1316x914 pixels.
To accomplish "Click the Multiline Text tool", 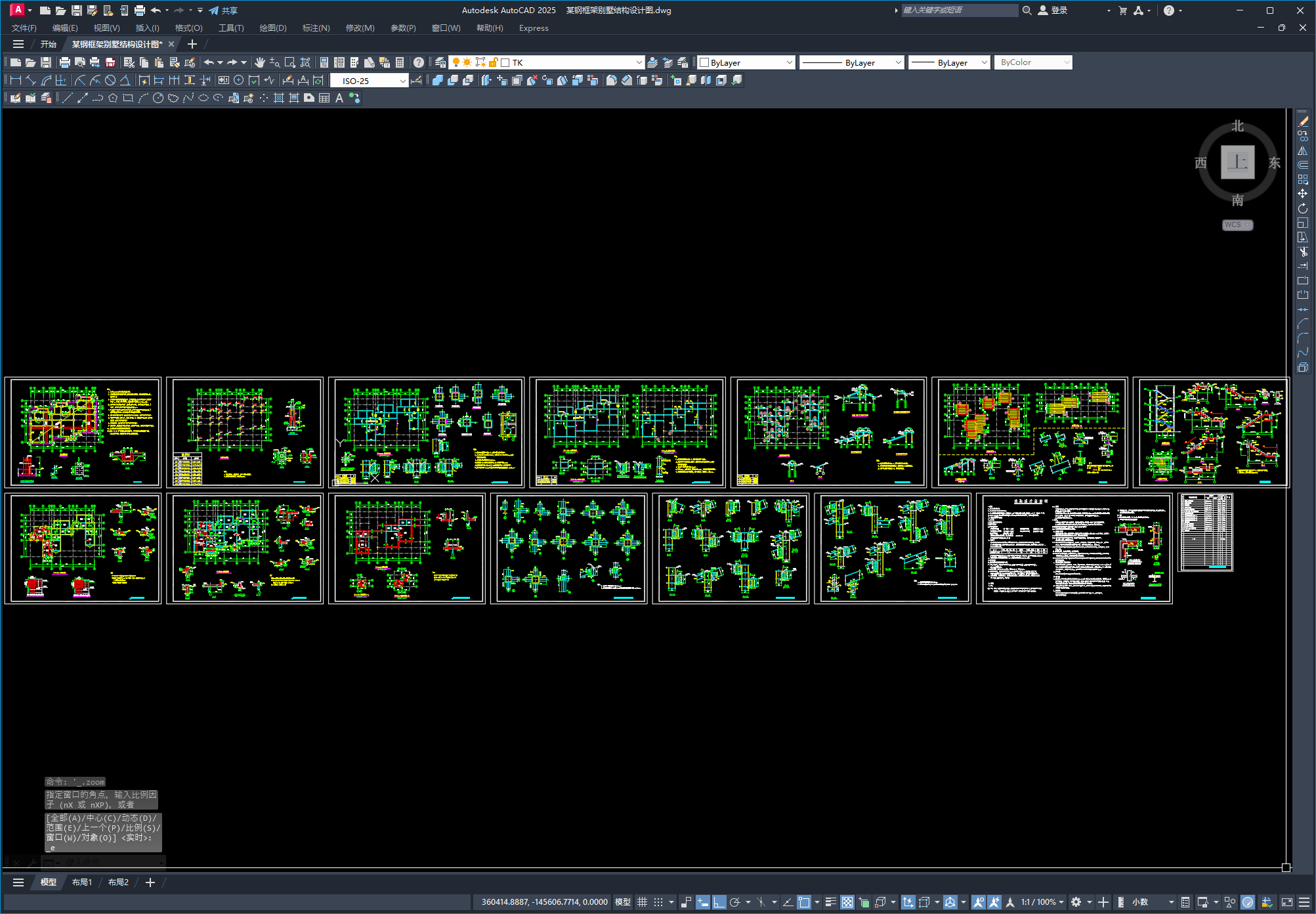I will tap(339, 98).
